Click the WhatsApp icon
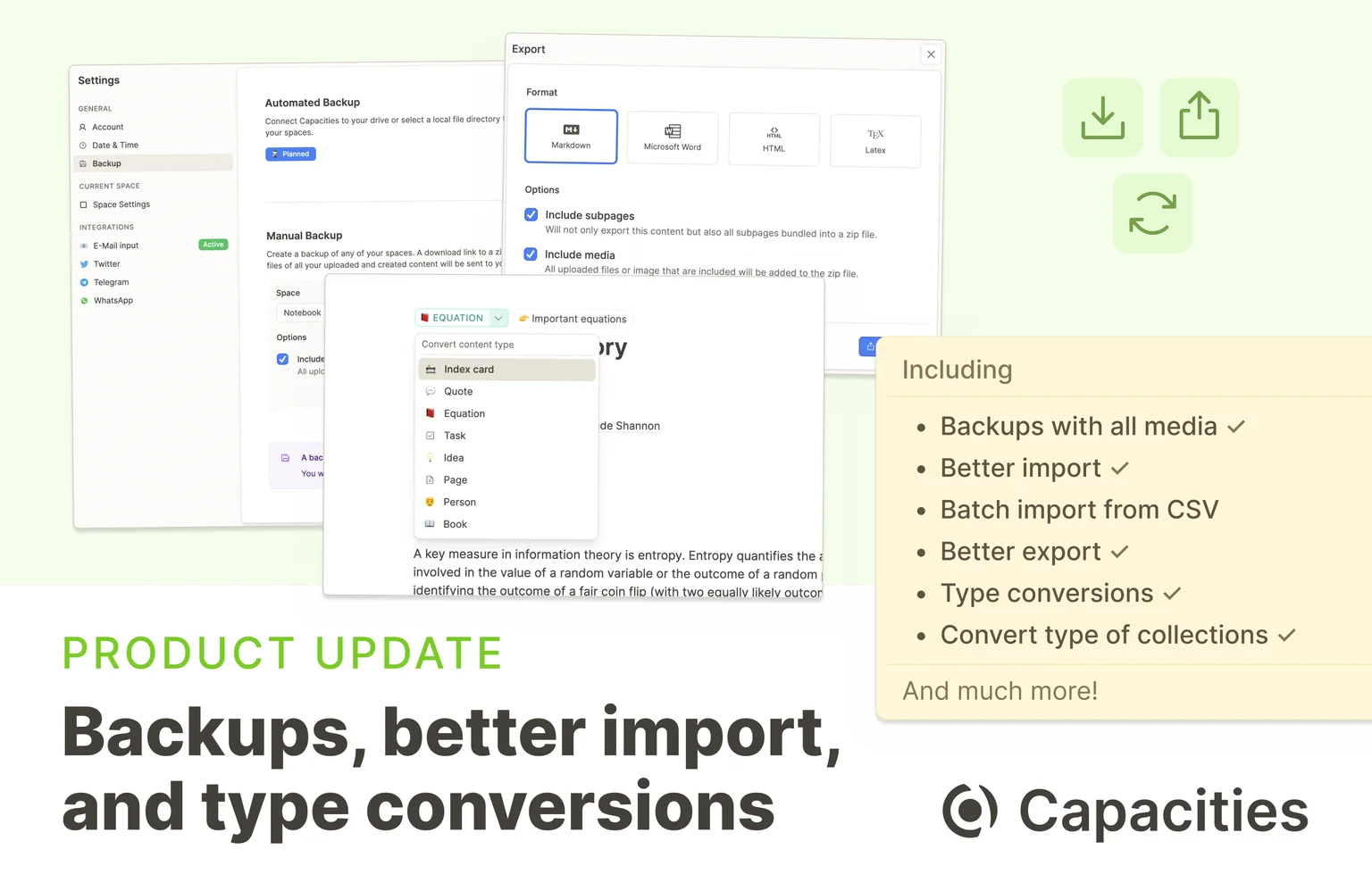Image resolution: width=1372 pixels, height=891 pixels. point(84,301)
